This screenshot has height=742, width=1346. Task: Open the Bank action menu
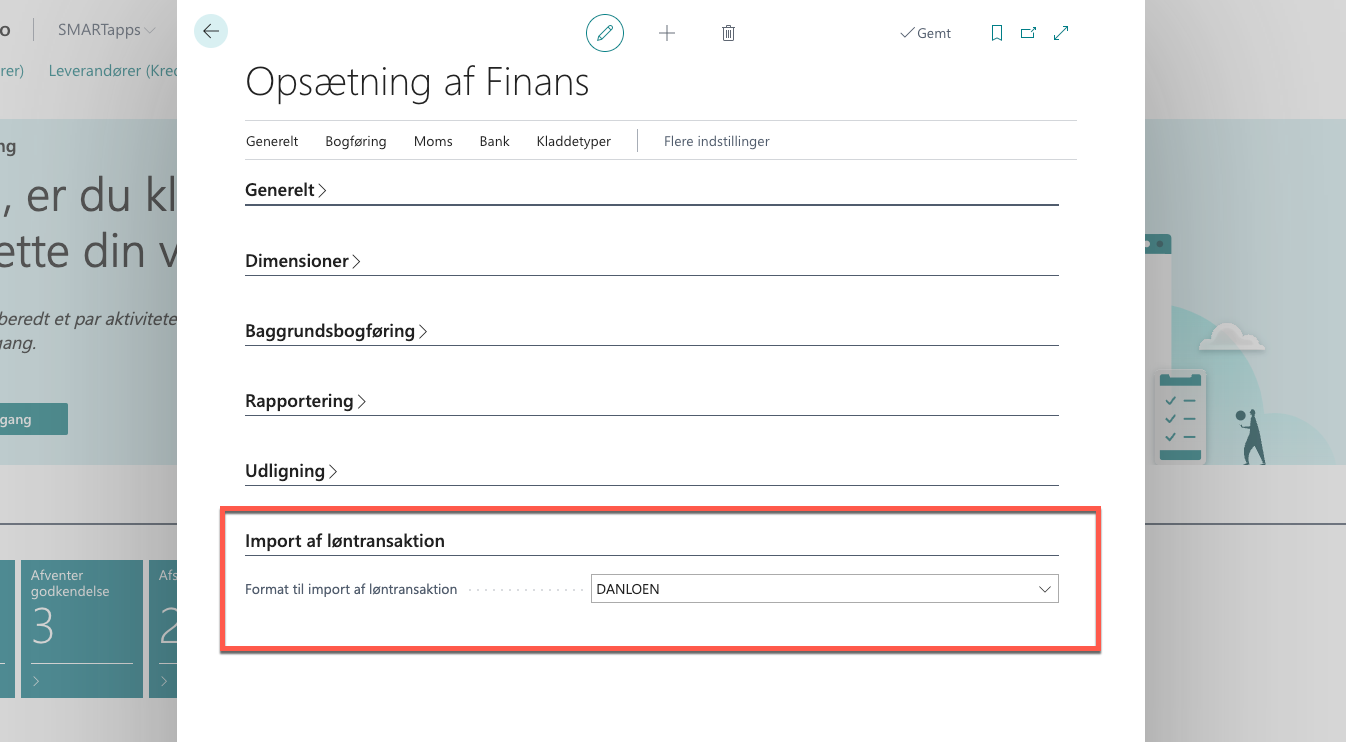point(495,141)
